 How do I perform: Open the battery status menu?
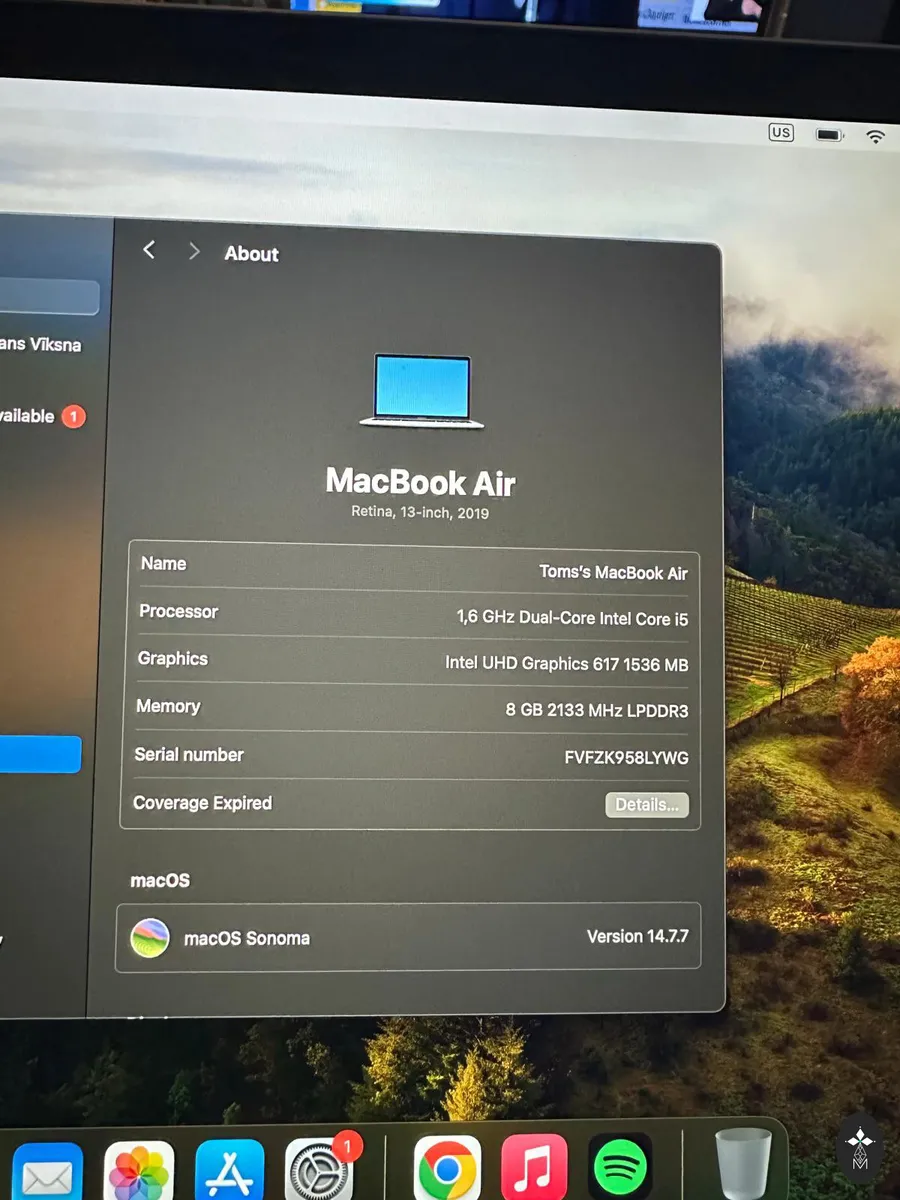pyautogui.click(x=829, y=134)
